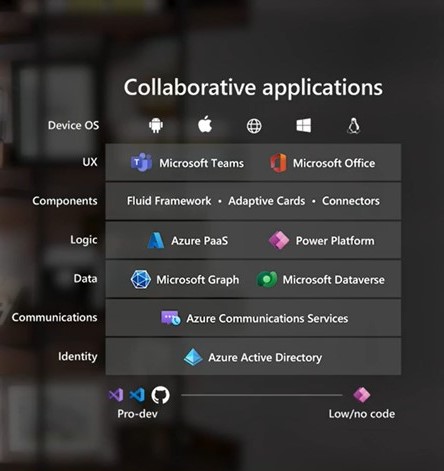Click the UX row label
Viewport: 444px width, 471px height.
(90, 162)
